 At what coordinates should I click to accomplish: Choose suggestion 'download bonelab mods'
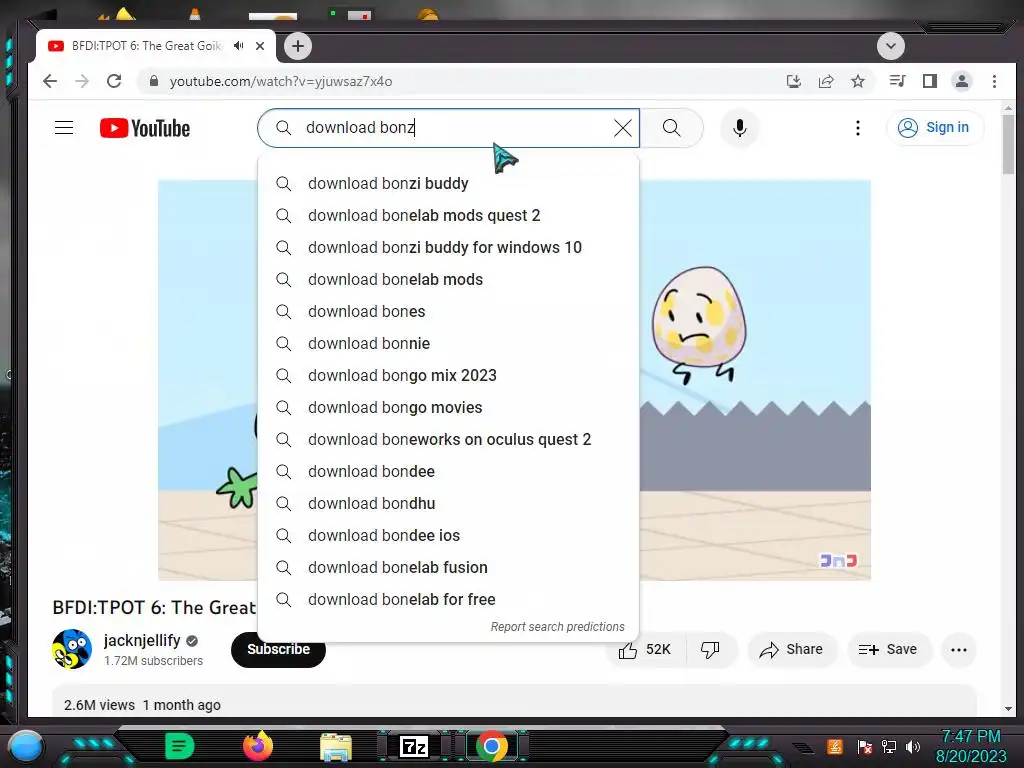point(448,280)
